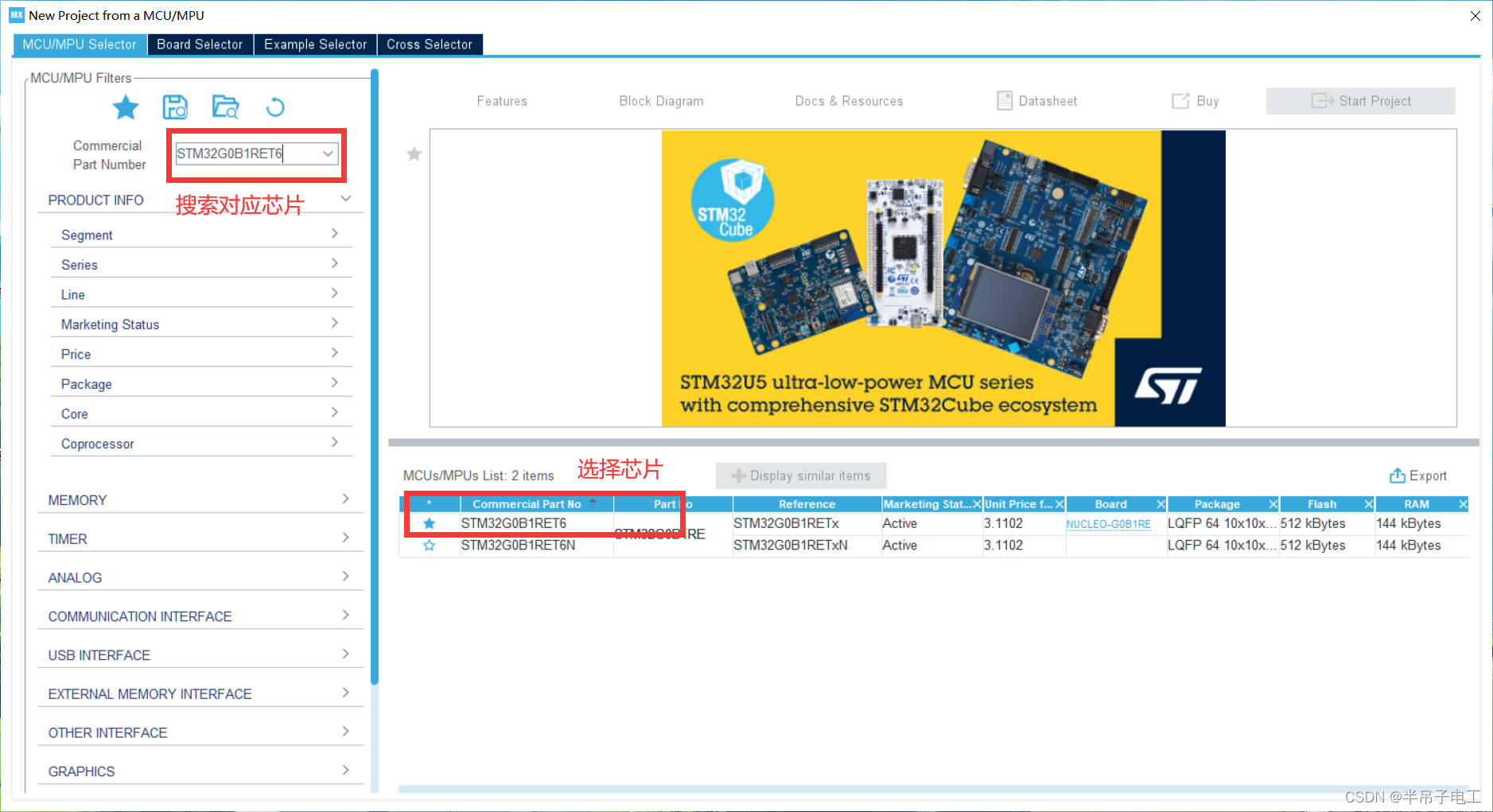Favorite the STM32G0B1RET6N entry
This screenshot has width=1493, height=812.
[x=430, y=546]
